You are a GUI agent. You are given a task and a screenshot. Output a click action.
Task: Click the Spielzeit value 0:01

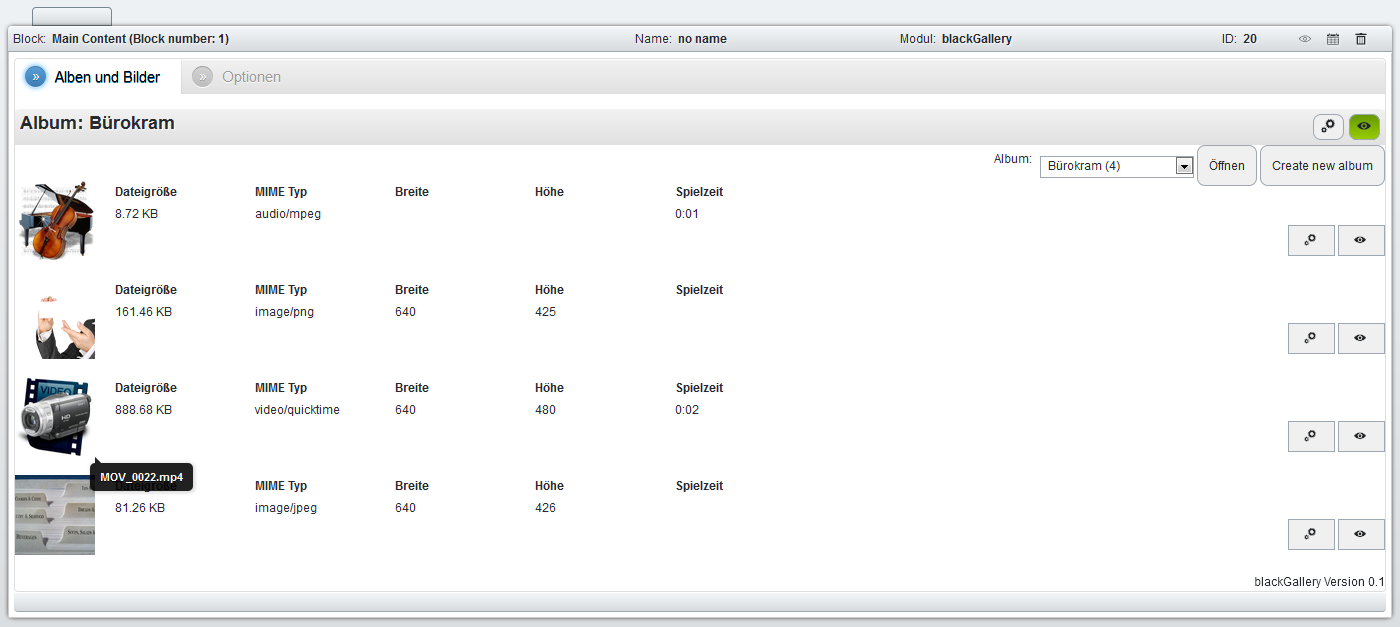687,214
